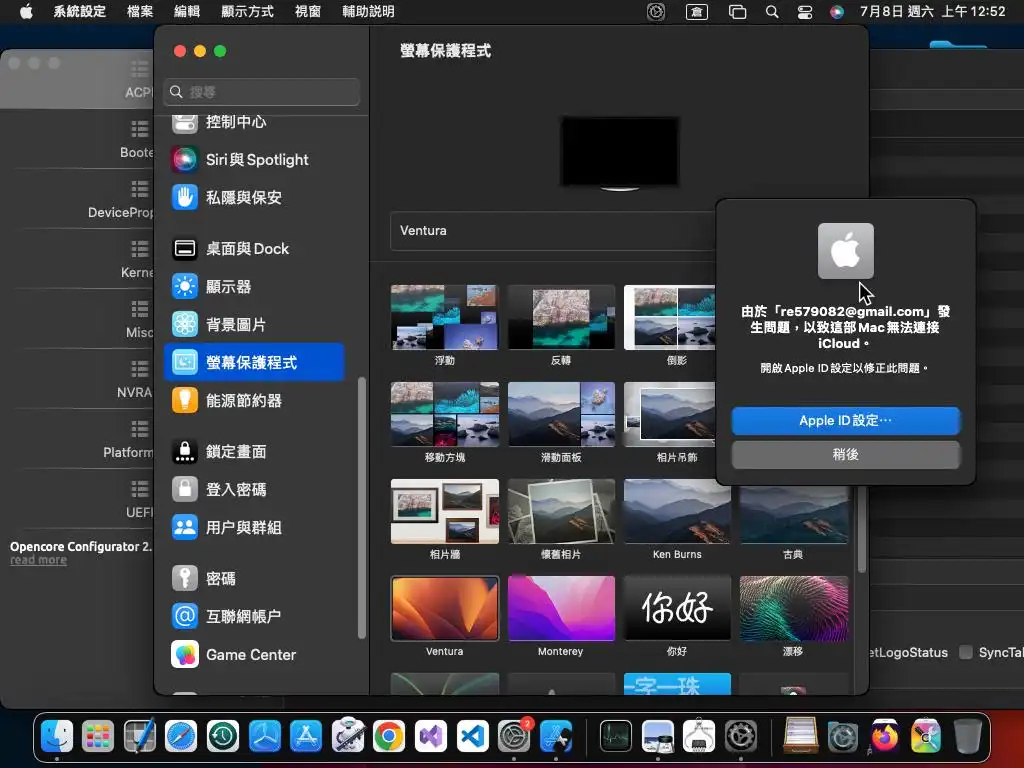This screenshot has width=1024, height=768.
Task: Click 稍後 button in iCloud dialog
Action: click(x=846, y=455)
